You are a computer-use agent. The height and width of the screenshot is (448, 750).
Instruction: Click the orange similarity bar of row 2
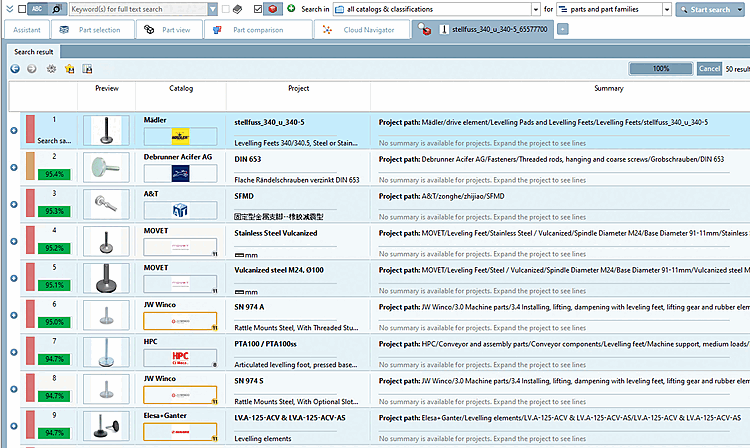tap(31, 166)
